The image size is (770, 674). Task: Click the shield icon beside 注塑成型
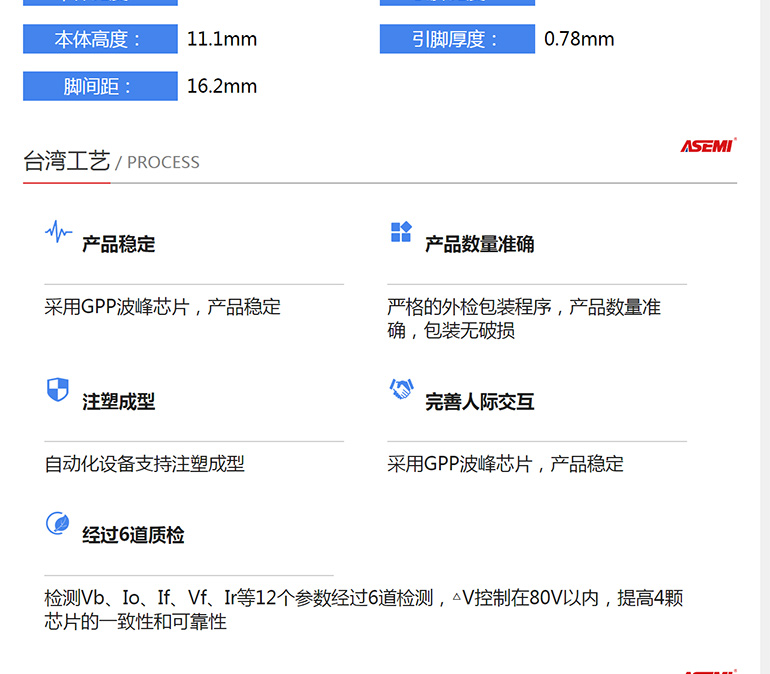[x=58, y=390]
